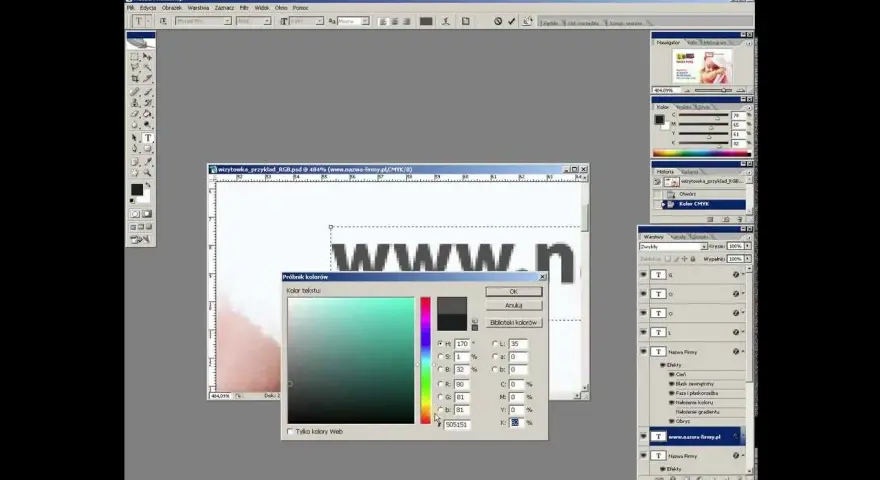This screenshot has width=880, height=480.
Task: Select the Paint Bucket tool
Action: tap(147, 113)
